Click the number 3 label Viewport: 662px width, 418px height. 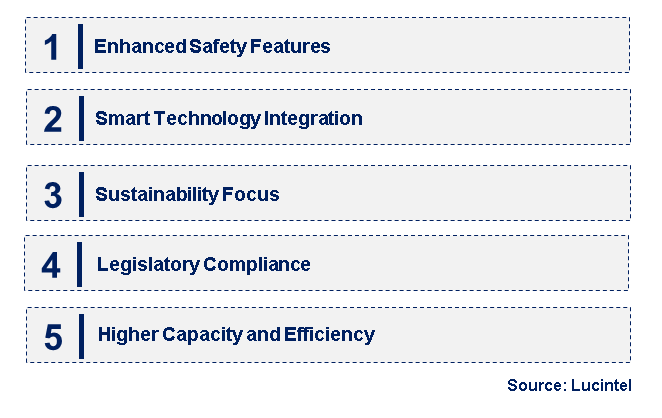(x=53, y=195)
